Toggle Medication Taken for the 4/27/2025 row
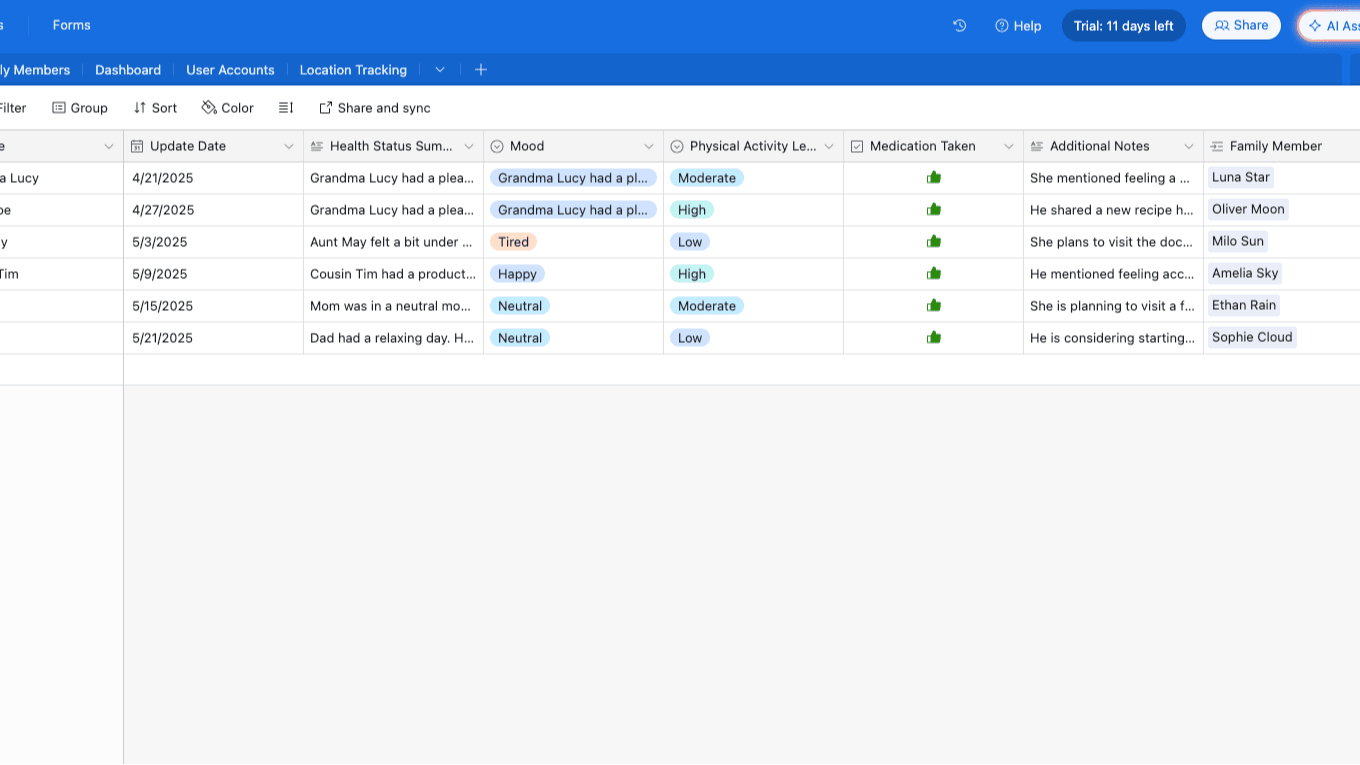 pos(934,209)
